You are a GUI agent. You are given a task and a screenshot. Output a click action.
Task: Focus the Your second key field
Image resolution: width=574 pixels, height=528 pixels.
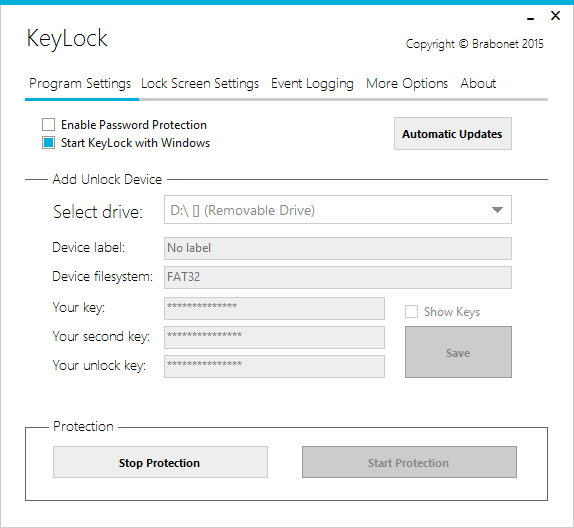tap(274, 337)
